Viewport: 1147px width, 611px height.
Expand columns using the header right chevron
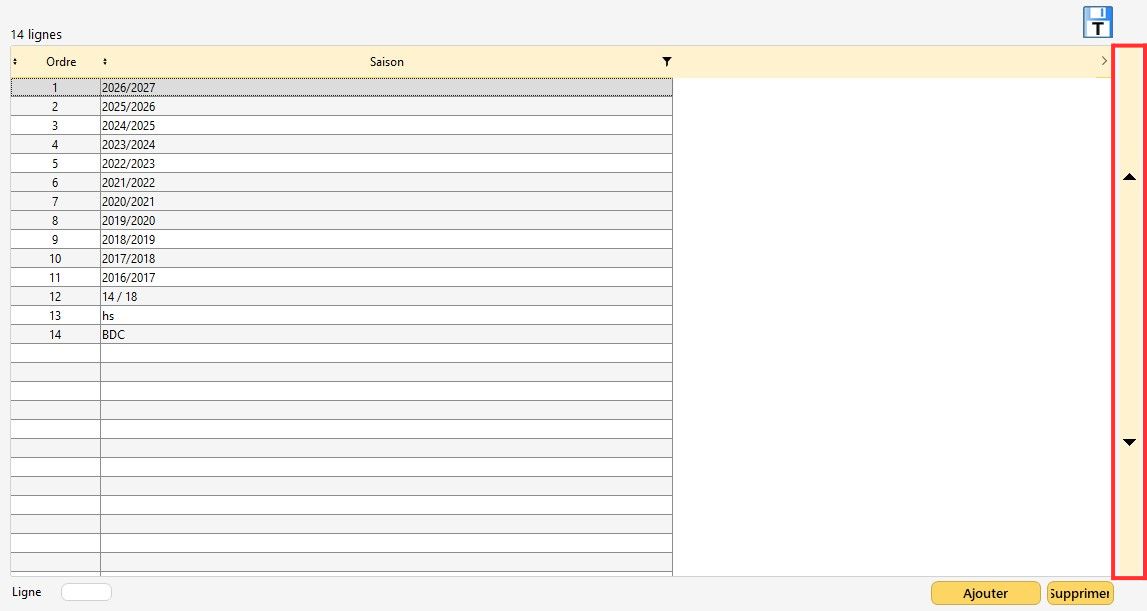(1104, 62)
